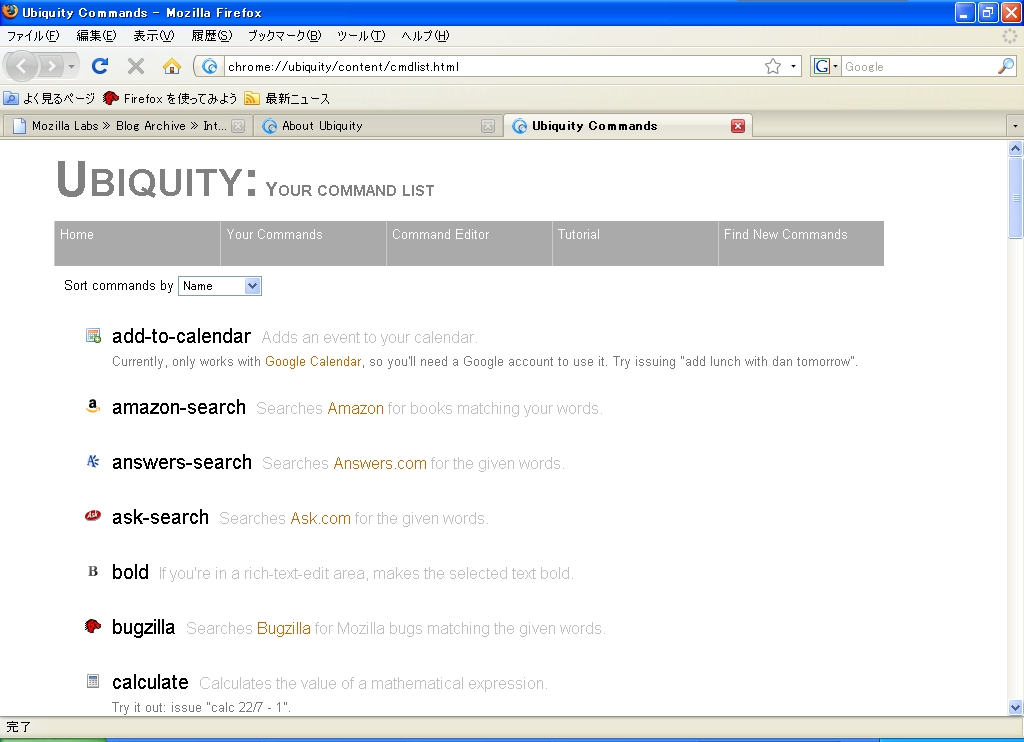Open the 最新ニュース feed bookmark

(x=287, y=99)
